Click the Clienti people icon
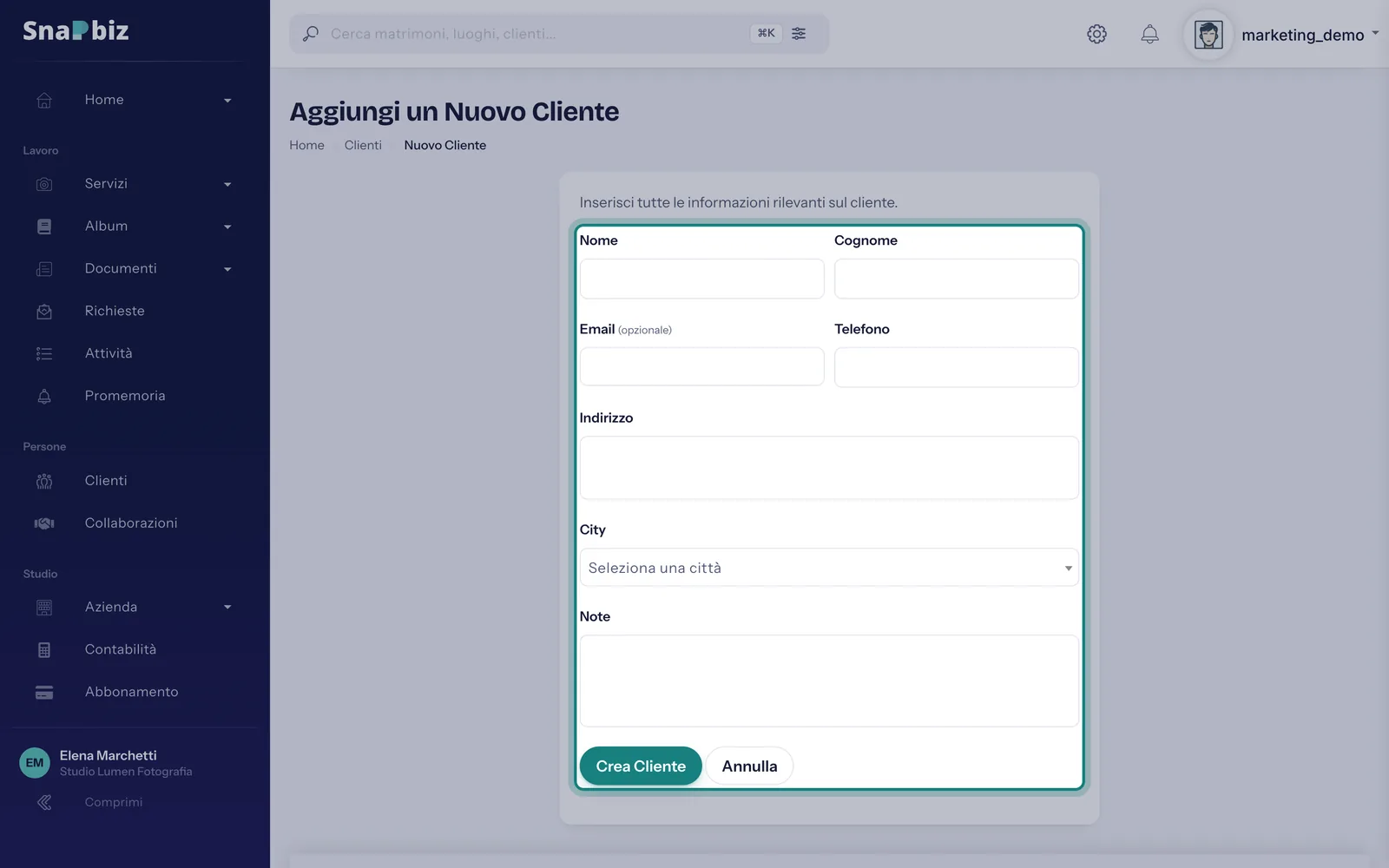Screen dimensions: 1389x868 click(44, 481)
